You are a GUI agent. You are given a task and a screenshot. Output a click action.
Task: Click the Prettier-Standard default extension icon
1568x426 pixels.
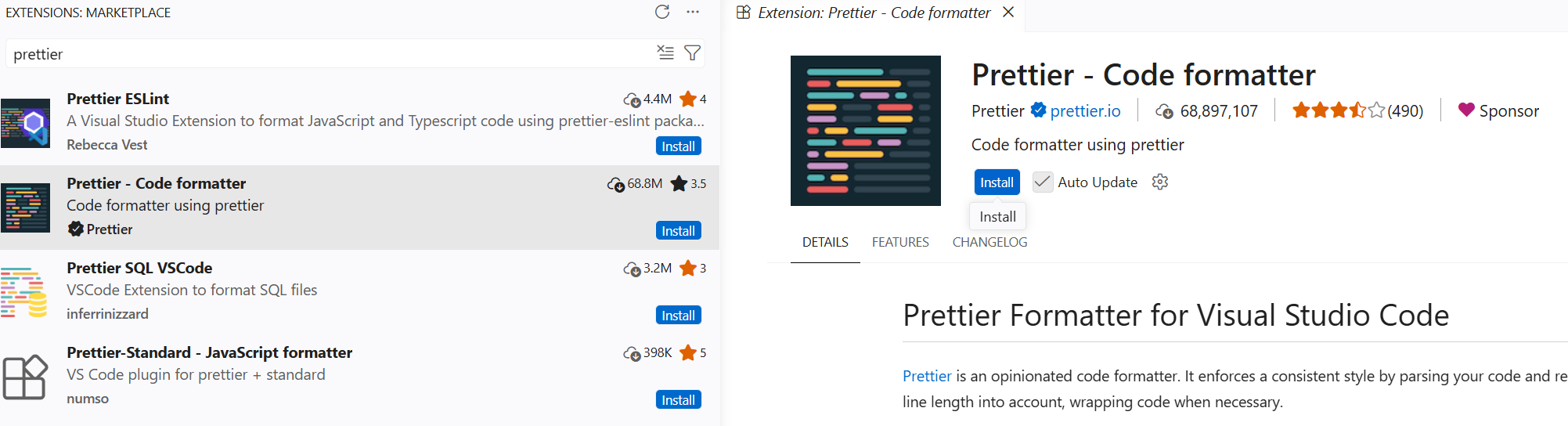[x=25, y=377]
